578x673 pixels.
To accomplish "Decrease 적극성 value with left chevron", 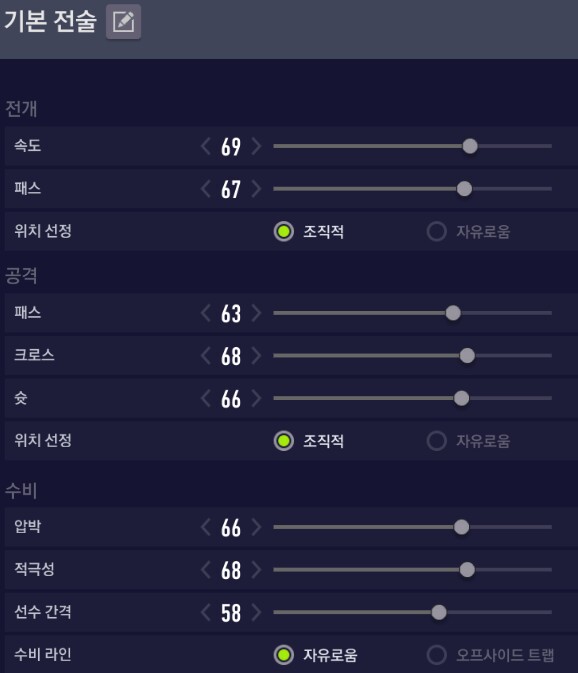I will tap(206, 570).
